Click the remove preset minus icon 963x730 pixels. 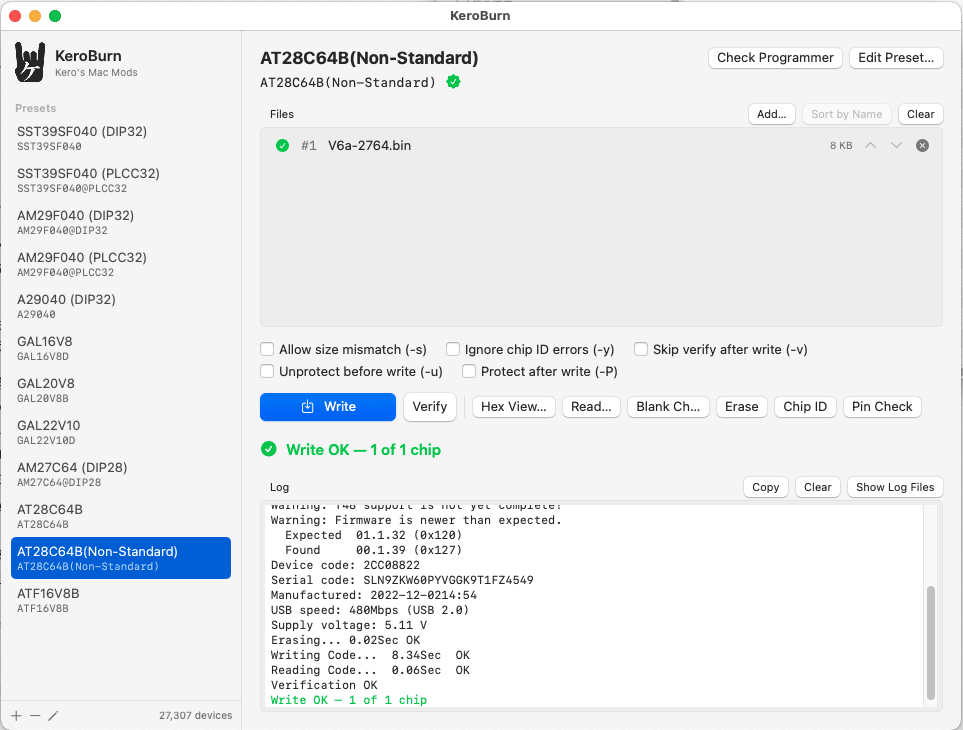pos(35,715)
